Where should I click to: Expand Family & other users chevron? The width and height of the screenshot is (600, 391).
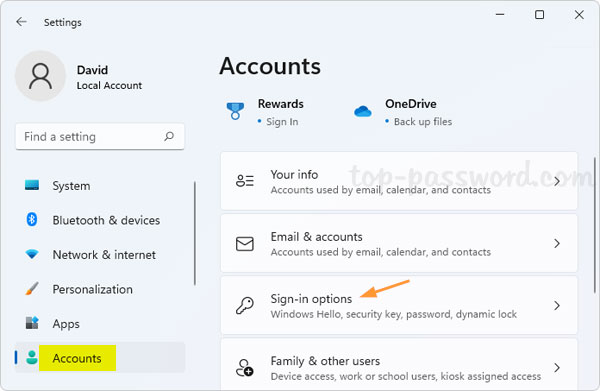pos(557,368)
